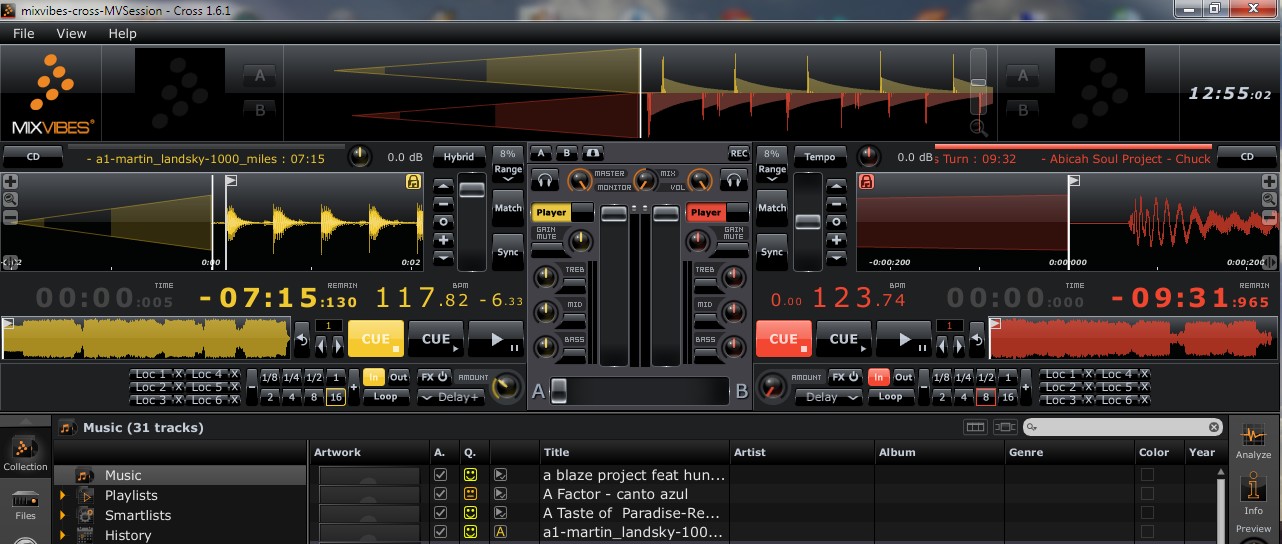The width and height of the screenshot is (1282, 544).
Task: Click channel A volume fader handle in mixer
Action: [615, 213]
